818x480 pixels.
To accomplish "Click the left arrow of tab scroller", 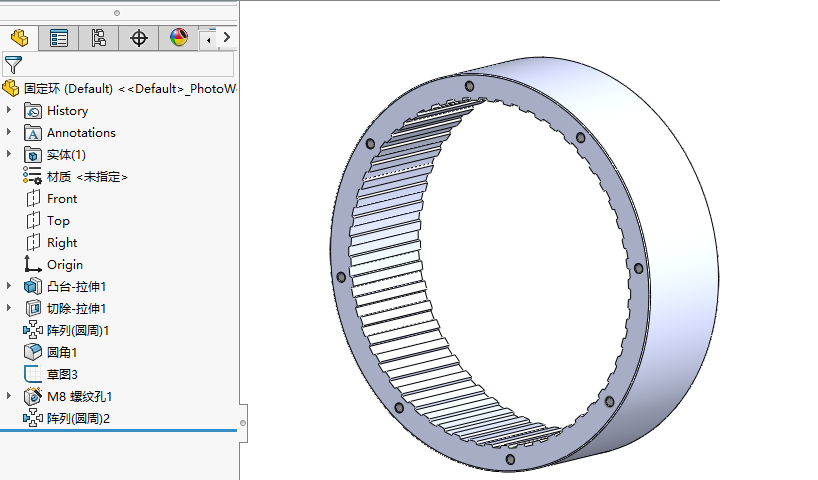I will 209,40.
